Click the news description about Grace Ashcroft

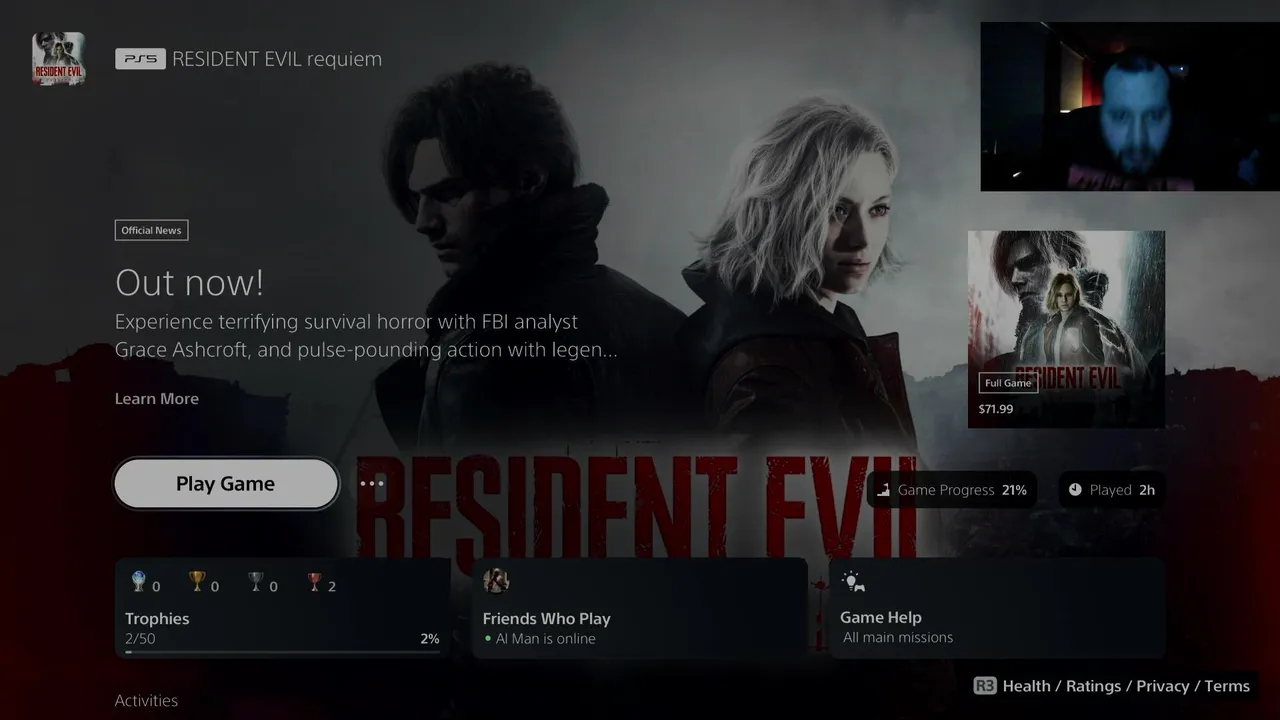pyautogui.click(x=366, y=336)
